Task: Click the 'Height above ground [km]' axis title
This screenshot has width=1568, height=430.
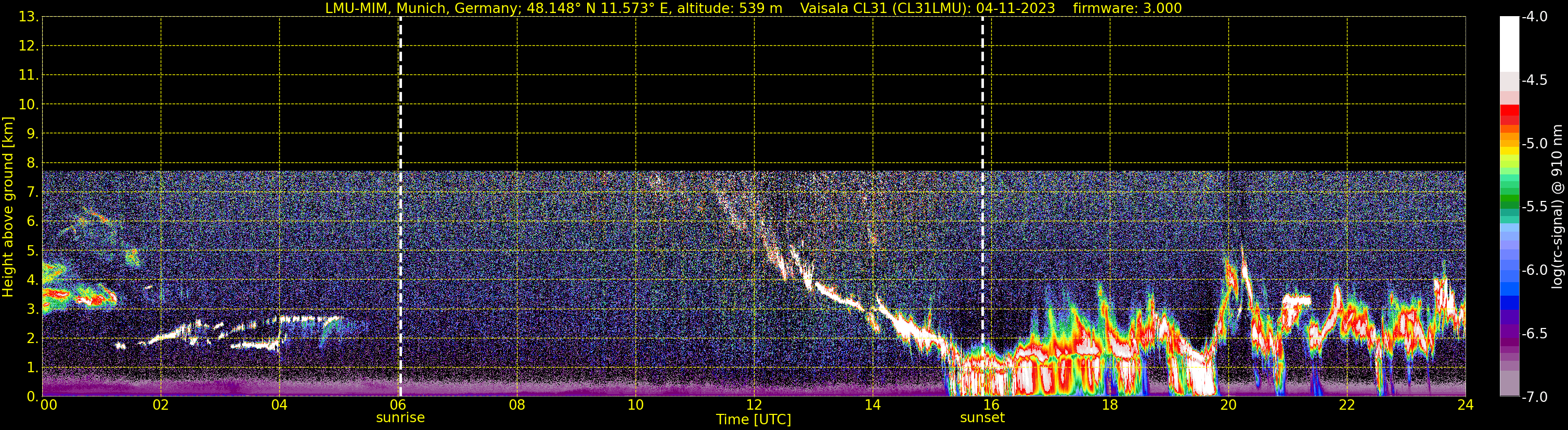Action: [8, 207]
